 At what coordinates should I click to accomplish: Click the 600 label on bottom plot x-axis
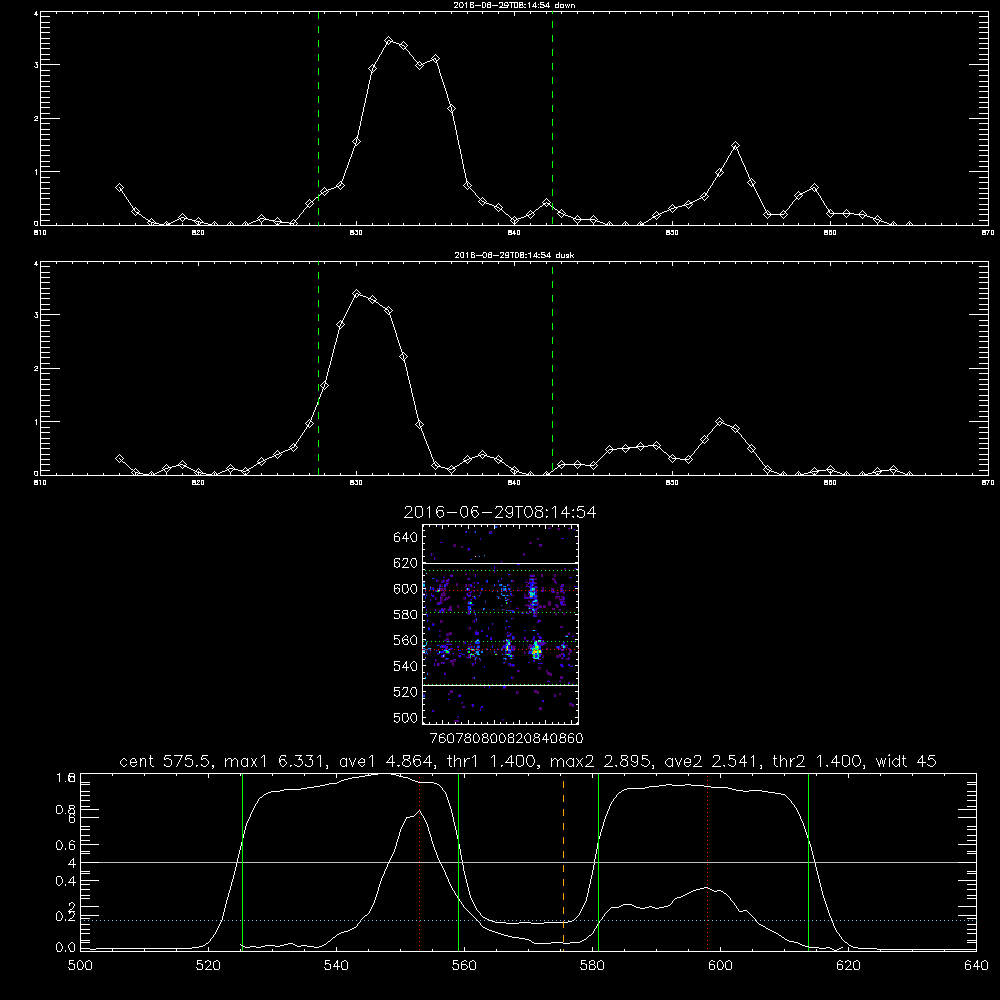(720, 966)
